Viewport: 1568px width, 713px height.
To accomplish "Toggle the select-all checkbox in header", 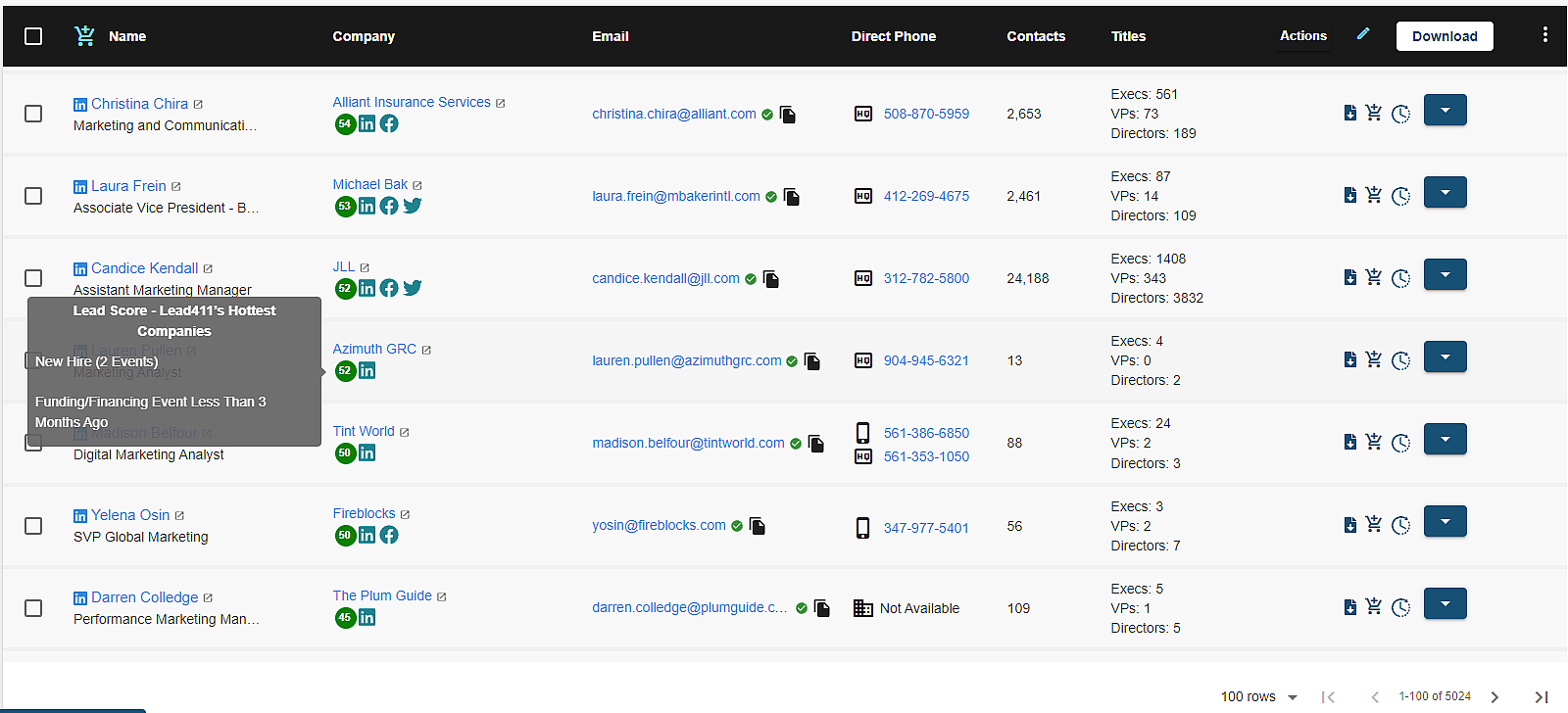I will click(33, 36).
